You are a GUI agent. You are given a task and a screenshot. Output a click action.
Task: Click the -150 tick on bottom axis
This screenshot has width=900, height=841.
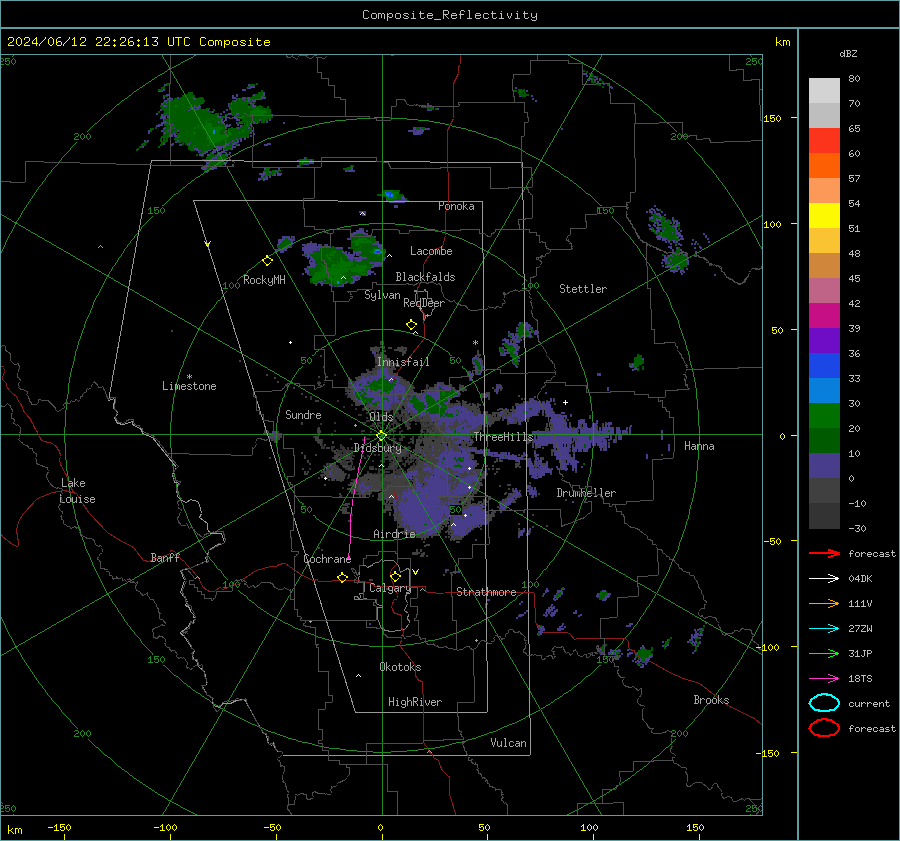(60, 828)
